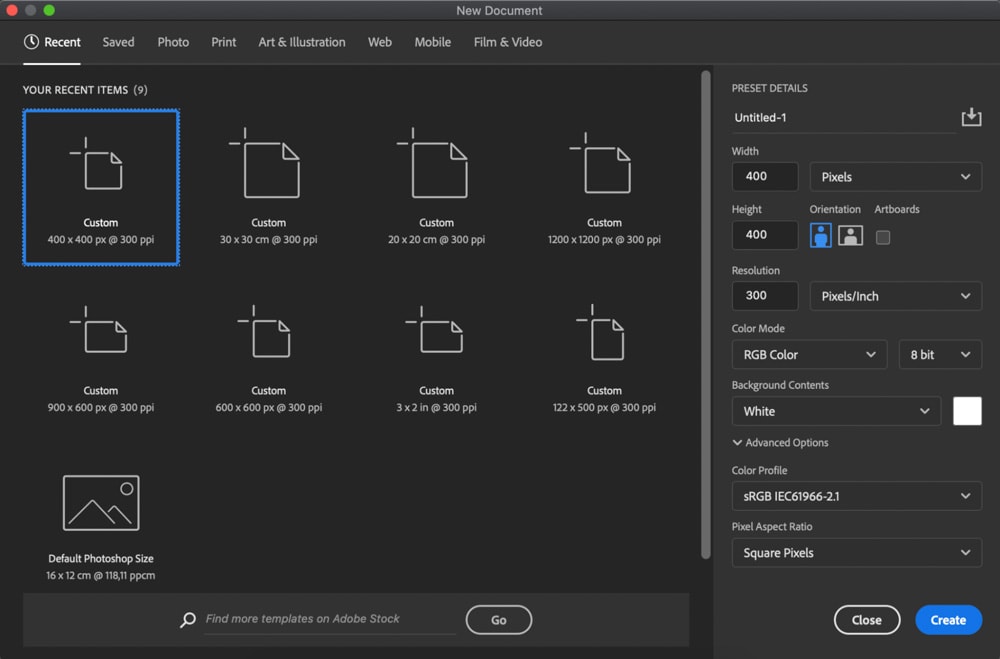Viewport: 1000px width, 659px height.
Task: Switch to the Print tab
Action: coord(223,42)
